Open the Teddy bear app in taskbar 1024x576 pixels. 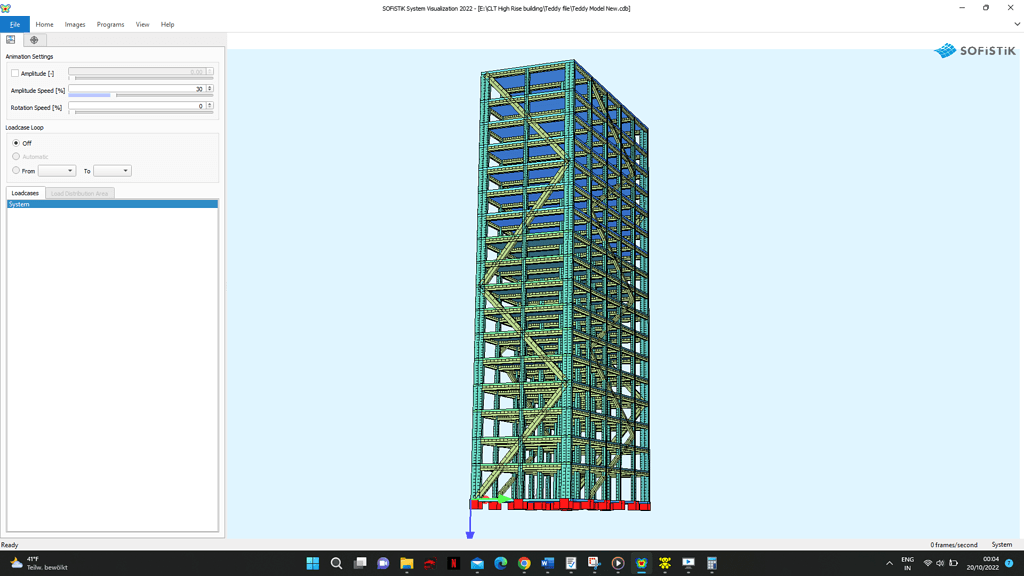click(x=665, y=564)
